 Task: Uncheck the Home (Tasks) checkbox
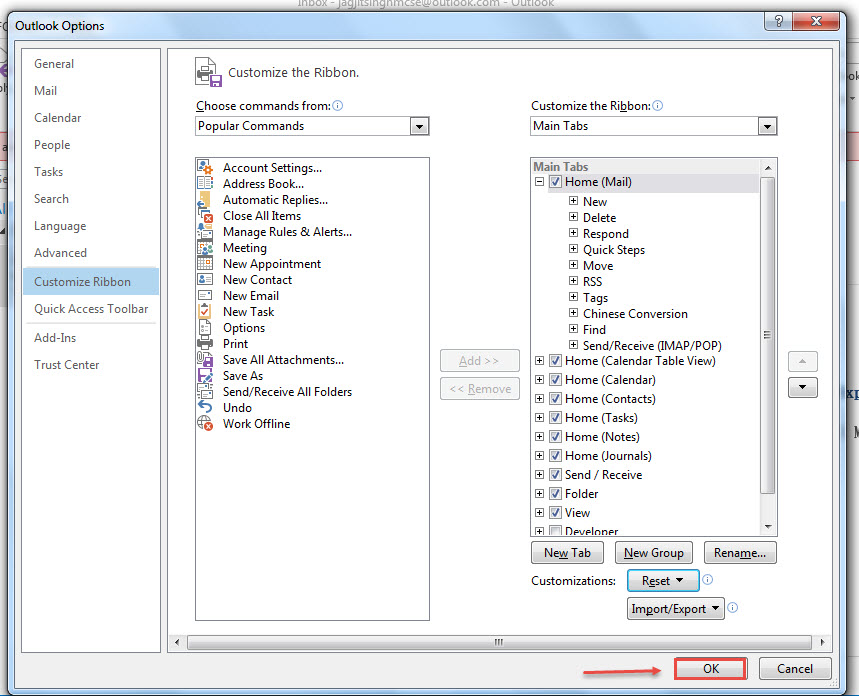tap(555, 418)
